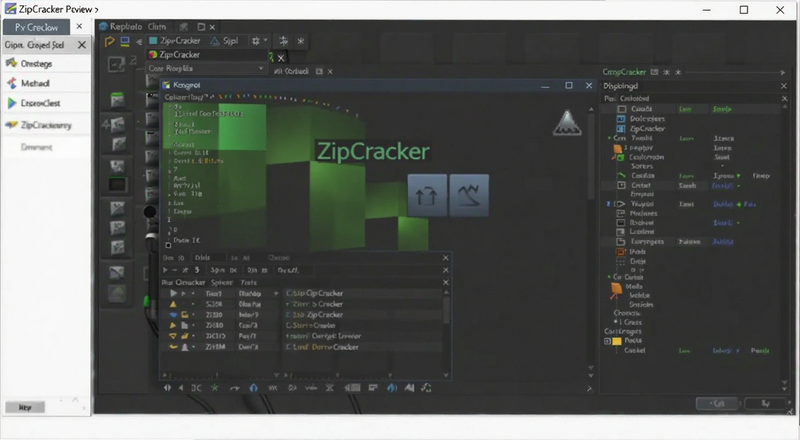The image size is (800, 440).
Task: Close the Ciprt Crojed Stel sidebar panel
Action: point(82,45)
